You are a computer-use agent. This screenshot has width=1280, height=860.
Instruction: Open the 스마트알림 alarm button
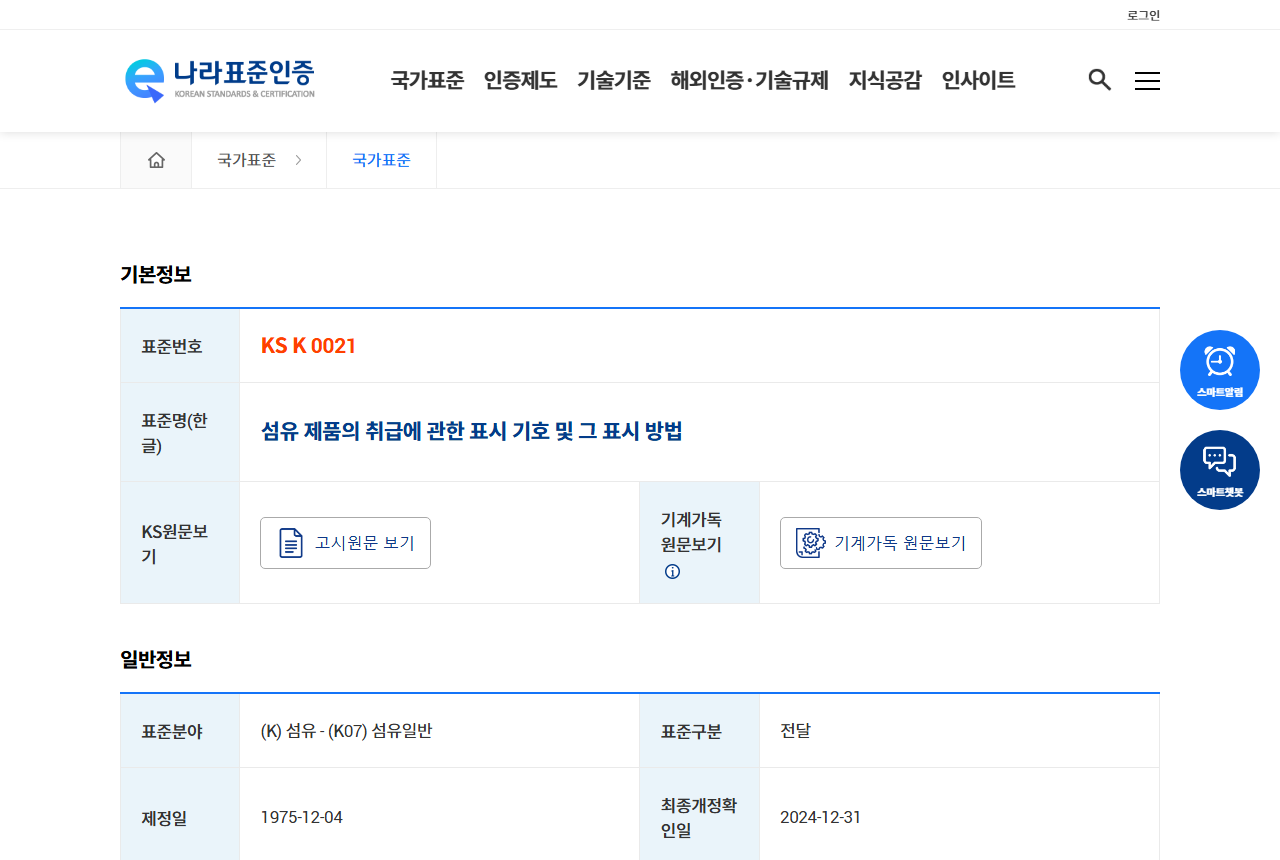pyautogui.click(x=1220, y=370)
